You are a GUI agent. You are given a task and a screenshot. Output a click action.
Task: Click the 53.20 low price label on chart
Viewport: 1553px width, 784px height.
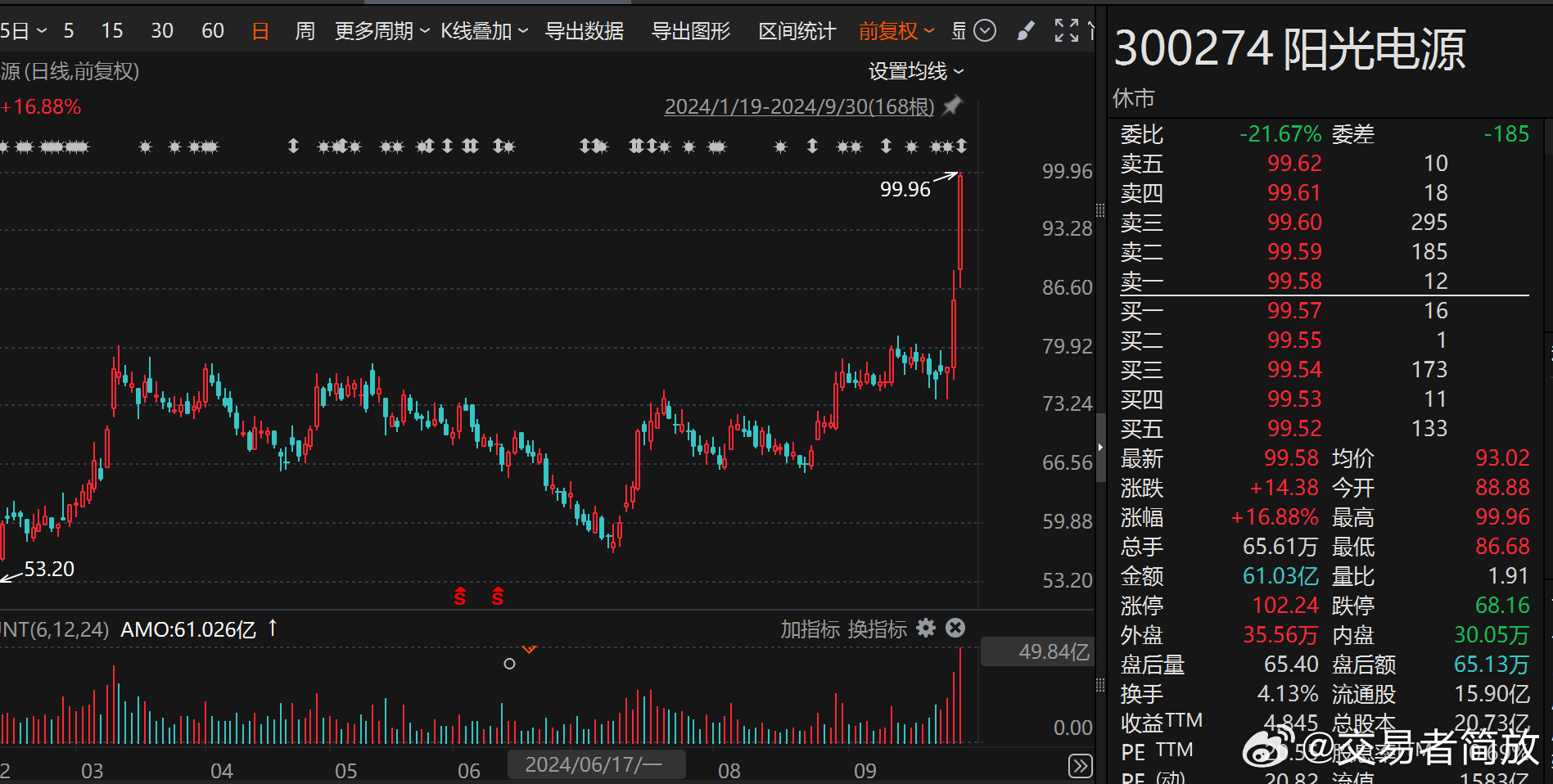[x=49, y=569]
